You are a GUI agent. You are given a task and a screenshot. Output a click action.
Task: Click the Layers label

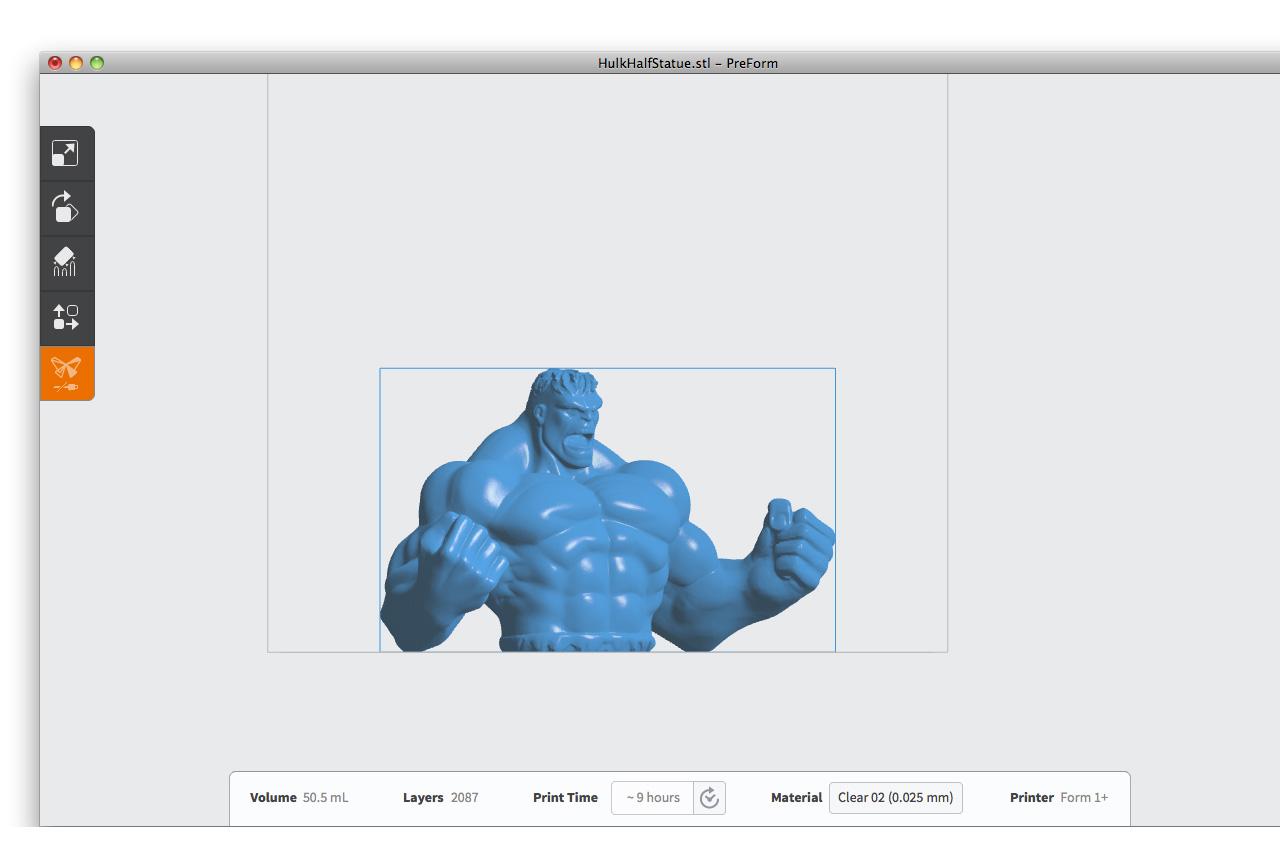click(423, 798)
